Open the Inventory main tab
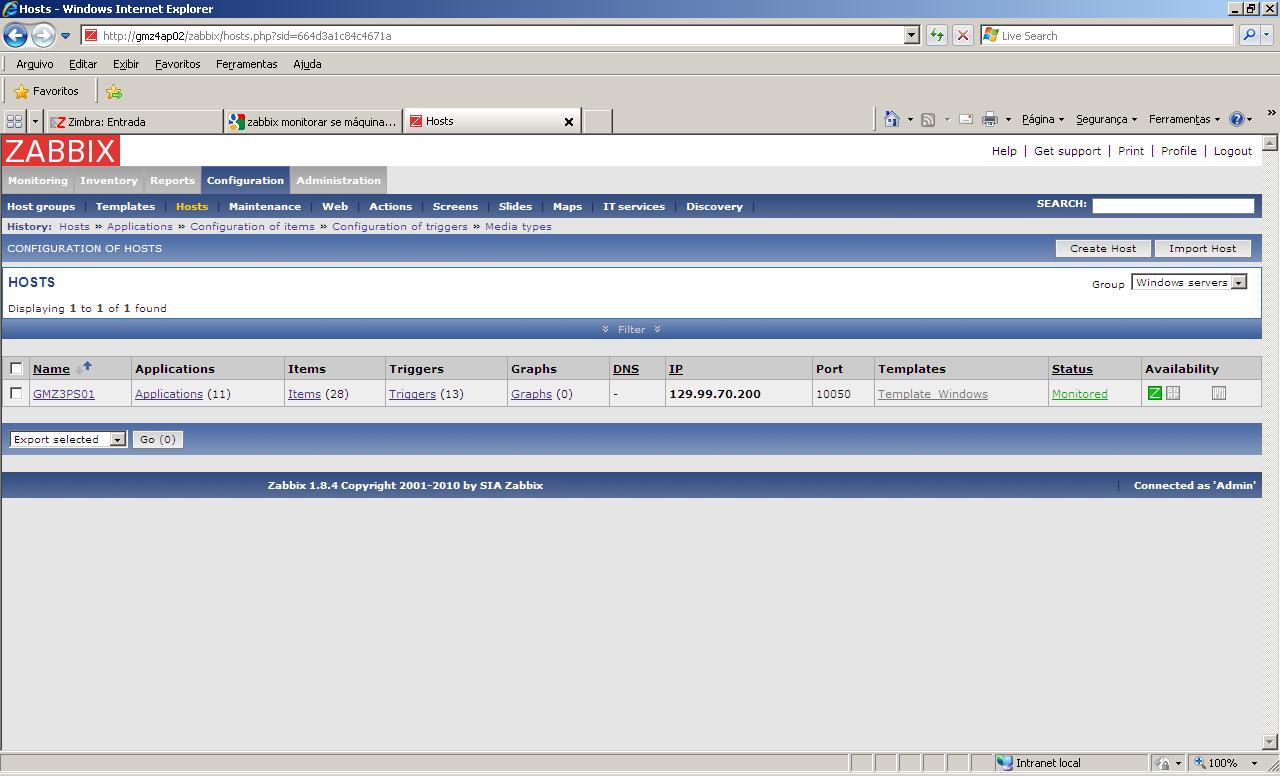The image size is (1280, 776). pyautogui.click(x=109, y=181)
